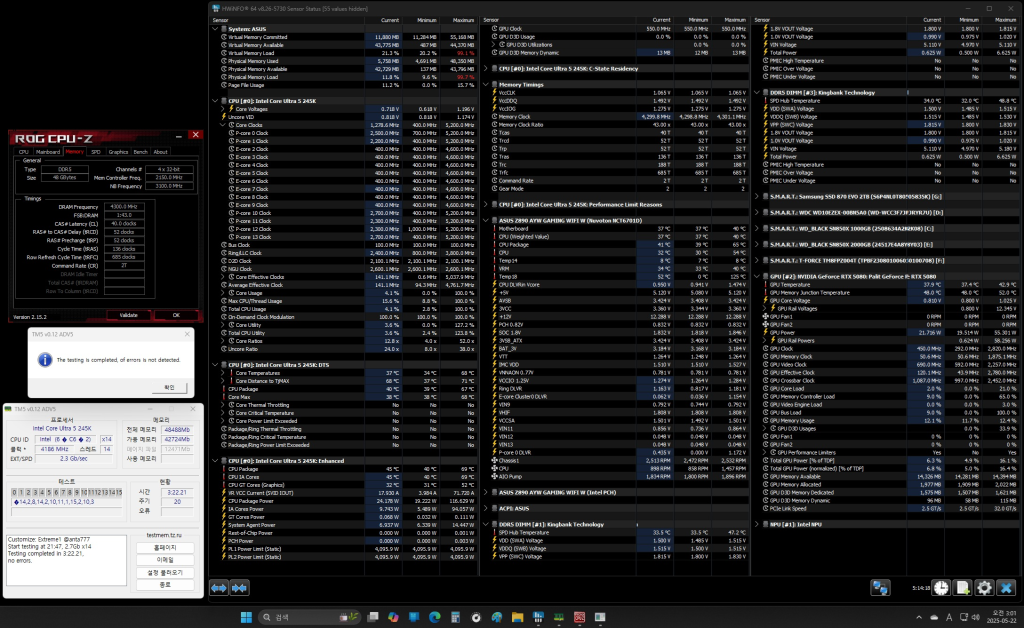
Task: Switch to the TM5 memory test taskbar icon
Action: tap(559, 617)
